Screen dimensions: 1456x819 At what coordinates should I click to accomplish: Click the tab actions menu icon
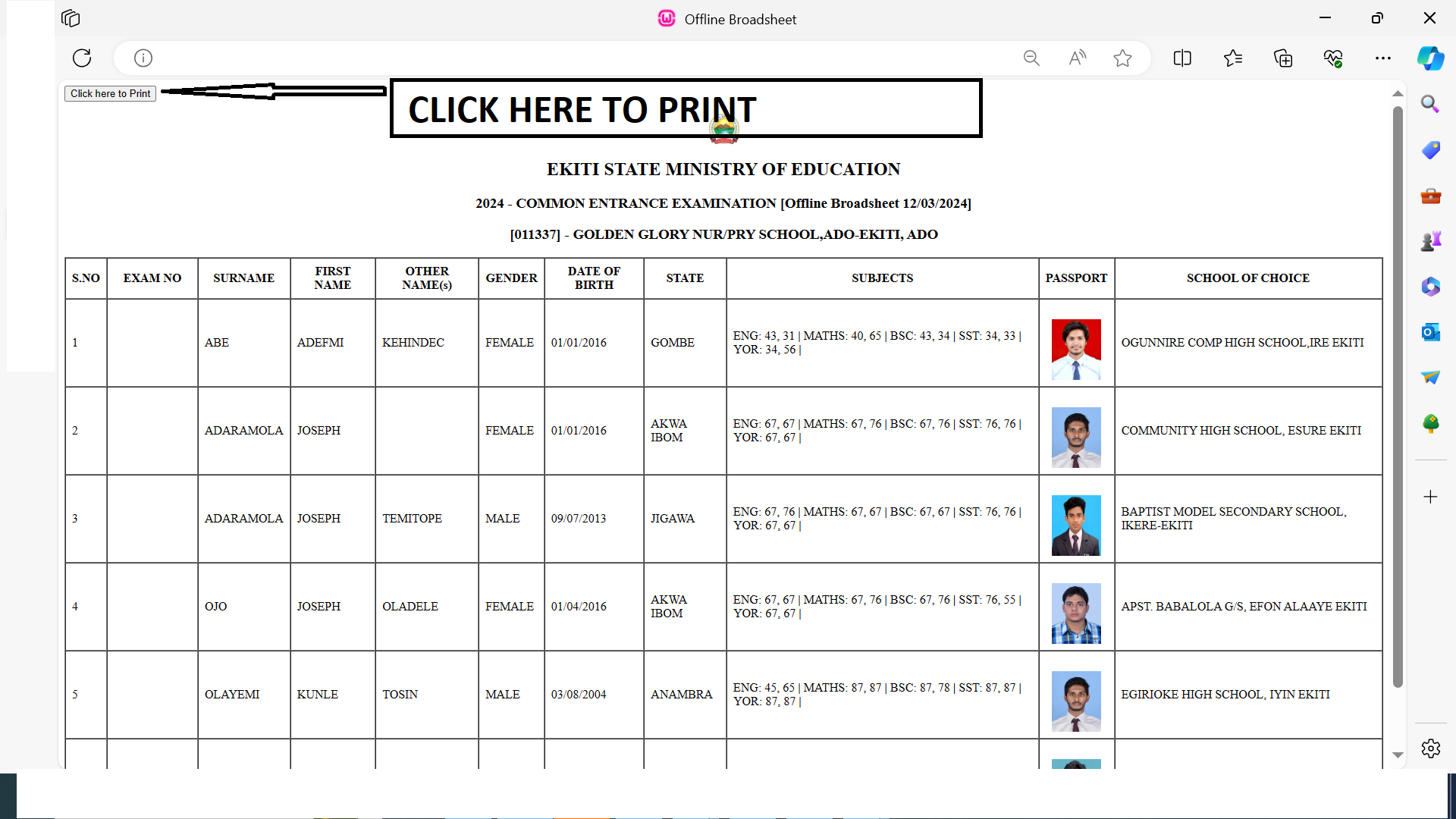pyautogui.click(x=71, y=18)
